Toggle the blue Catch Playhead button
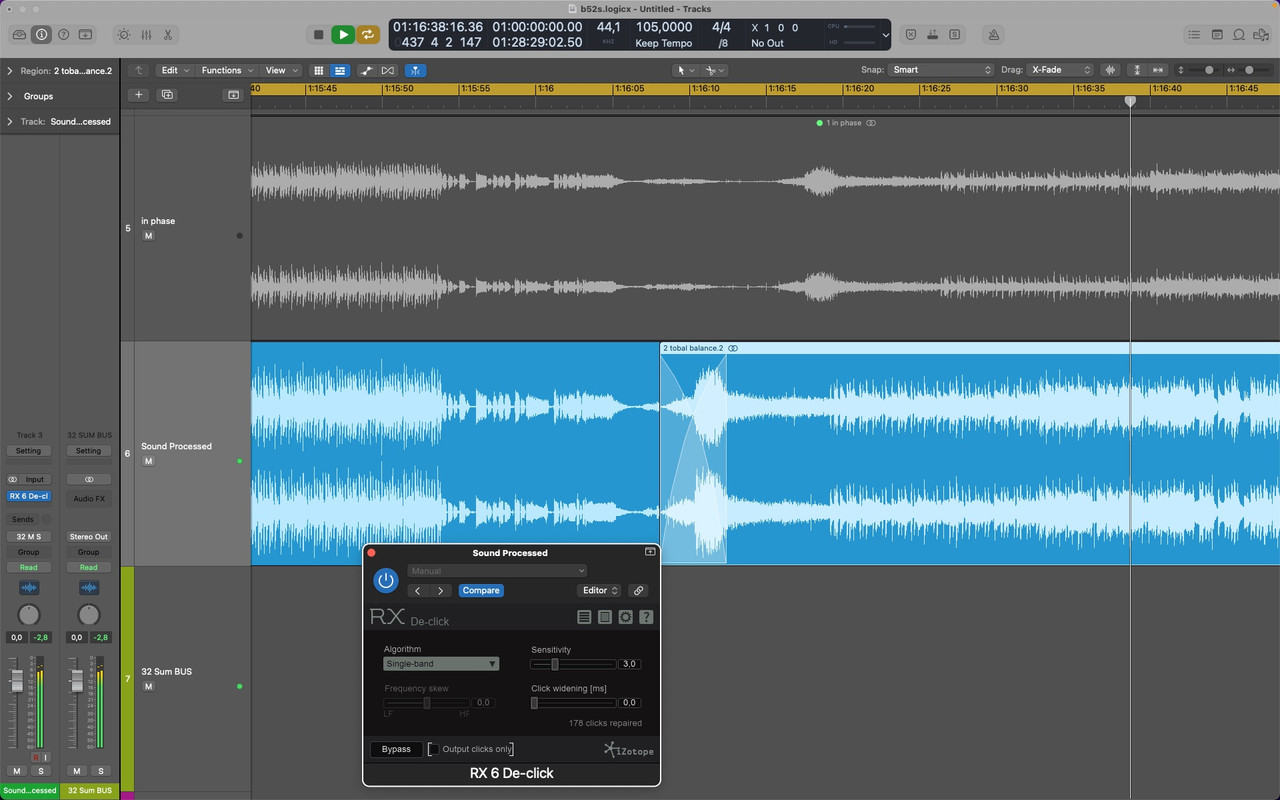The height and width of the screenshot is (800, 1280). 416,70
